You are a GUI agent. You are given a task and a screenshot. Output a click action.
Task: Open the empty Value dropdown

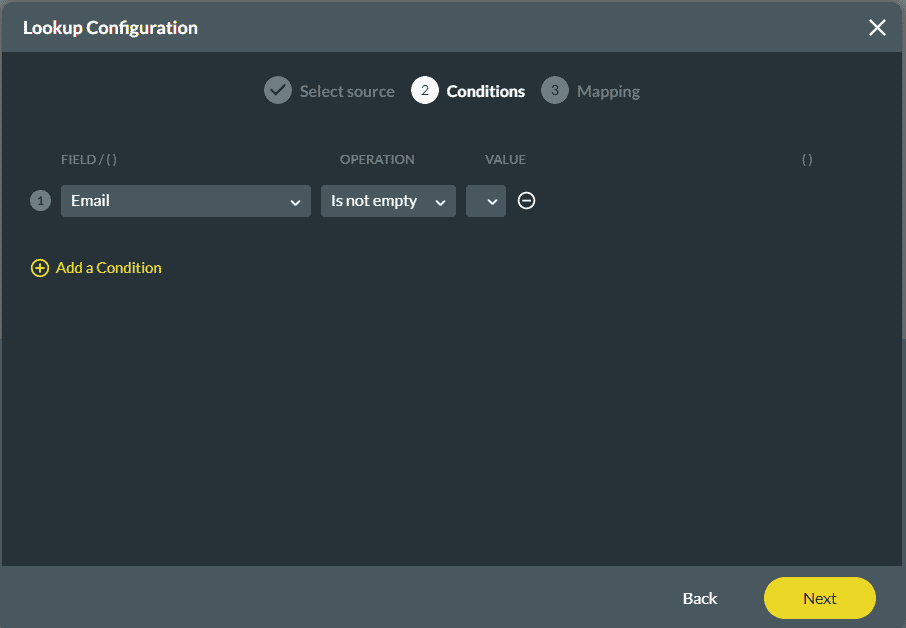click(x=486, y=201)
